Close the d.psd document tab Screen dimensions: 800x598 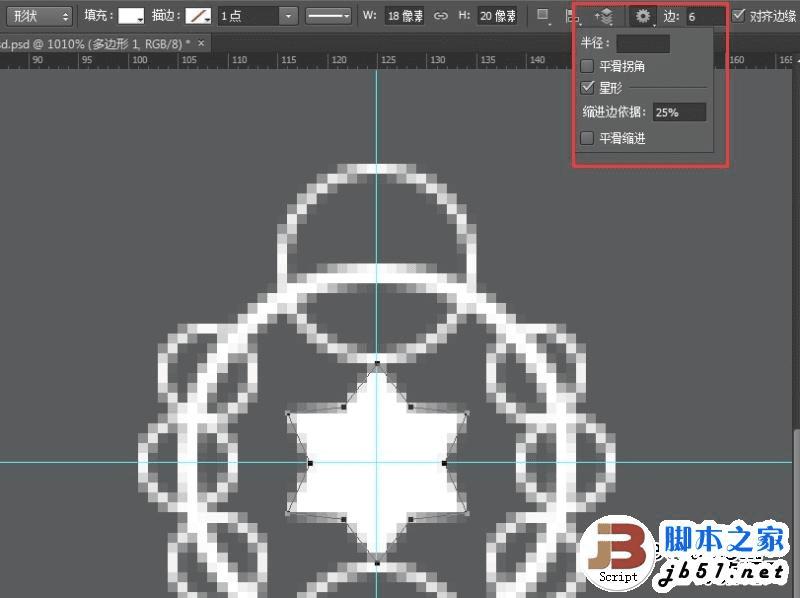pyautogui.click(x=201, y=43)
